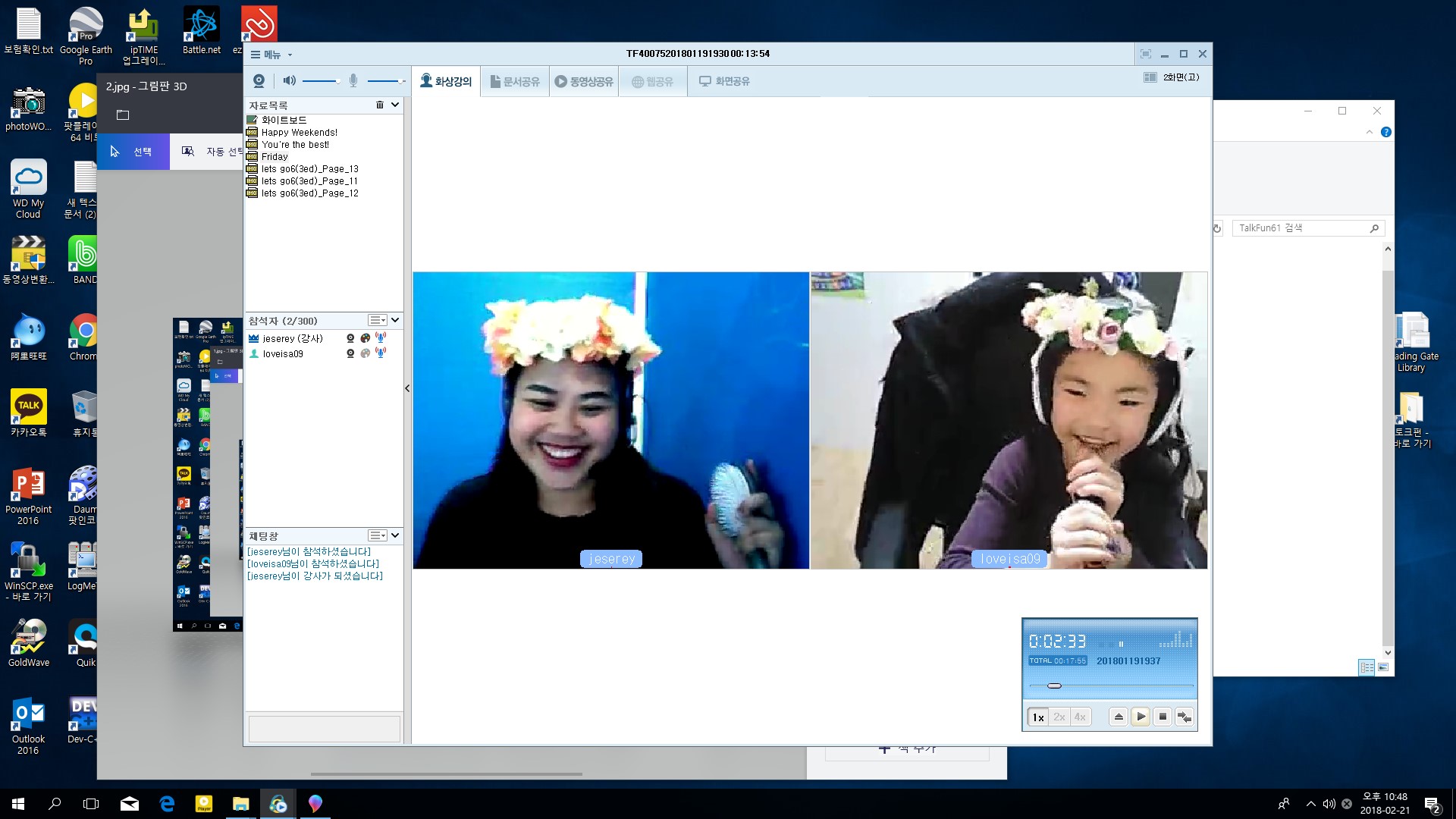Open 'Happy Weekends!' in the material list

(x=299, y=132)
